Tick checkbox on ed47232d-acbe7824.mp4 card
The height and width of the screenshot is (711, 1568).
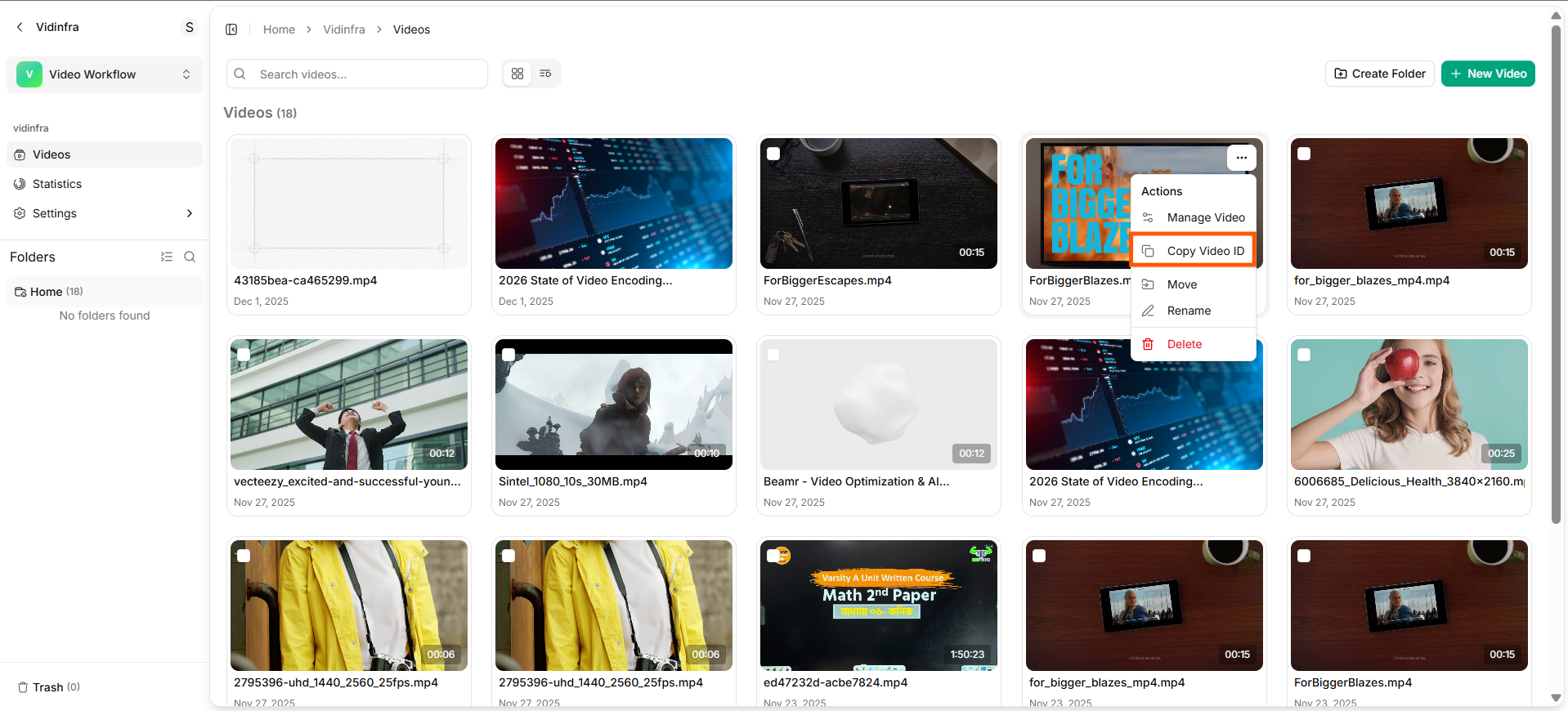773,556
